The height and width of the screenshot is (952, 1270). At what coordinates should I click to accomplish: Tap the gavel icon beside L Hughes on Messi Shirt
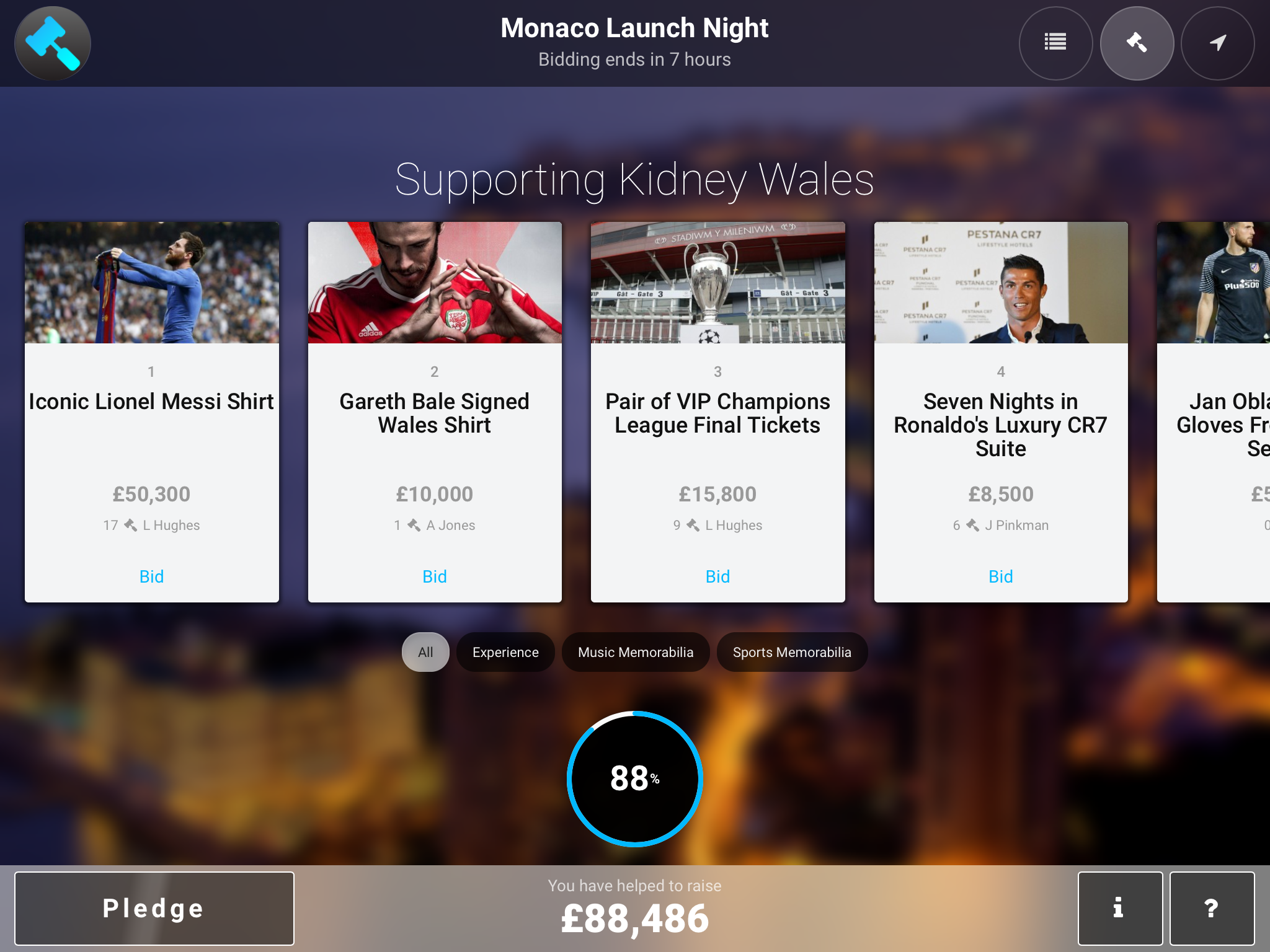[x=130, y=525]
